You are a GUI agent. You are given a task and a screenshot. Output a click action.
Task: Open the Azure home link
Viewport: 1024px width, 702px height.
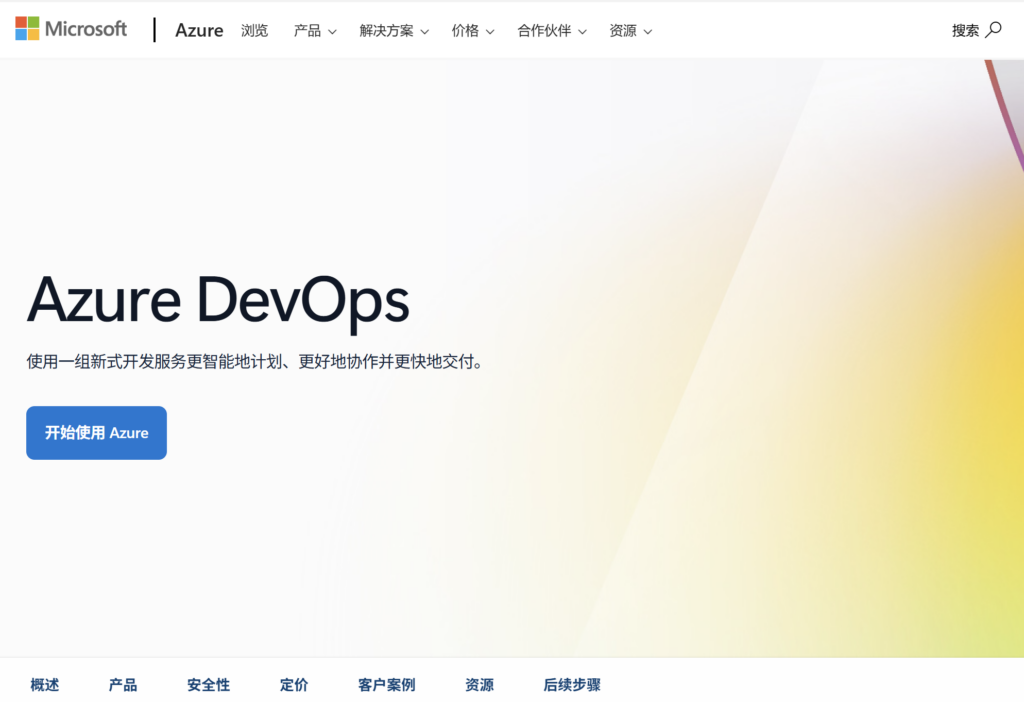[199, 31]
